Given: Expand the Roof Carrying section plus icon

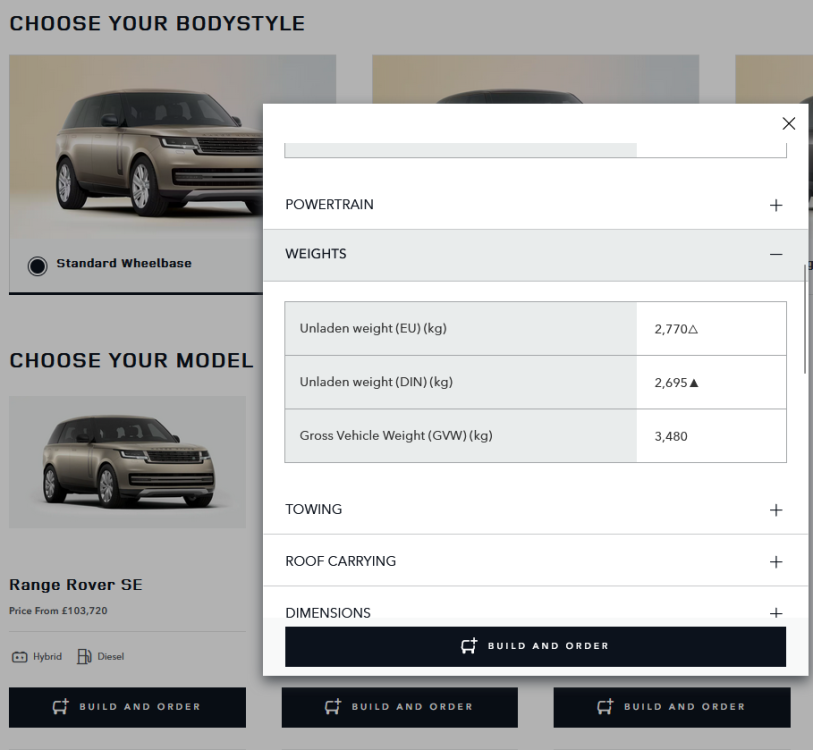Looking at the screenshot, I should tap(776, 562).
